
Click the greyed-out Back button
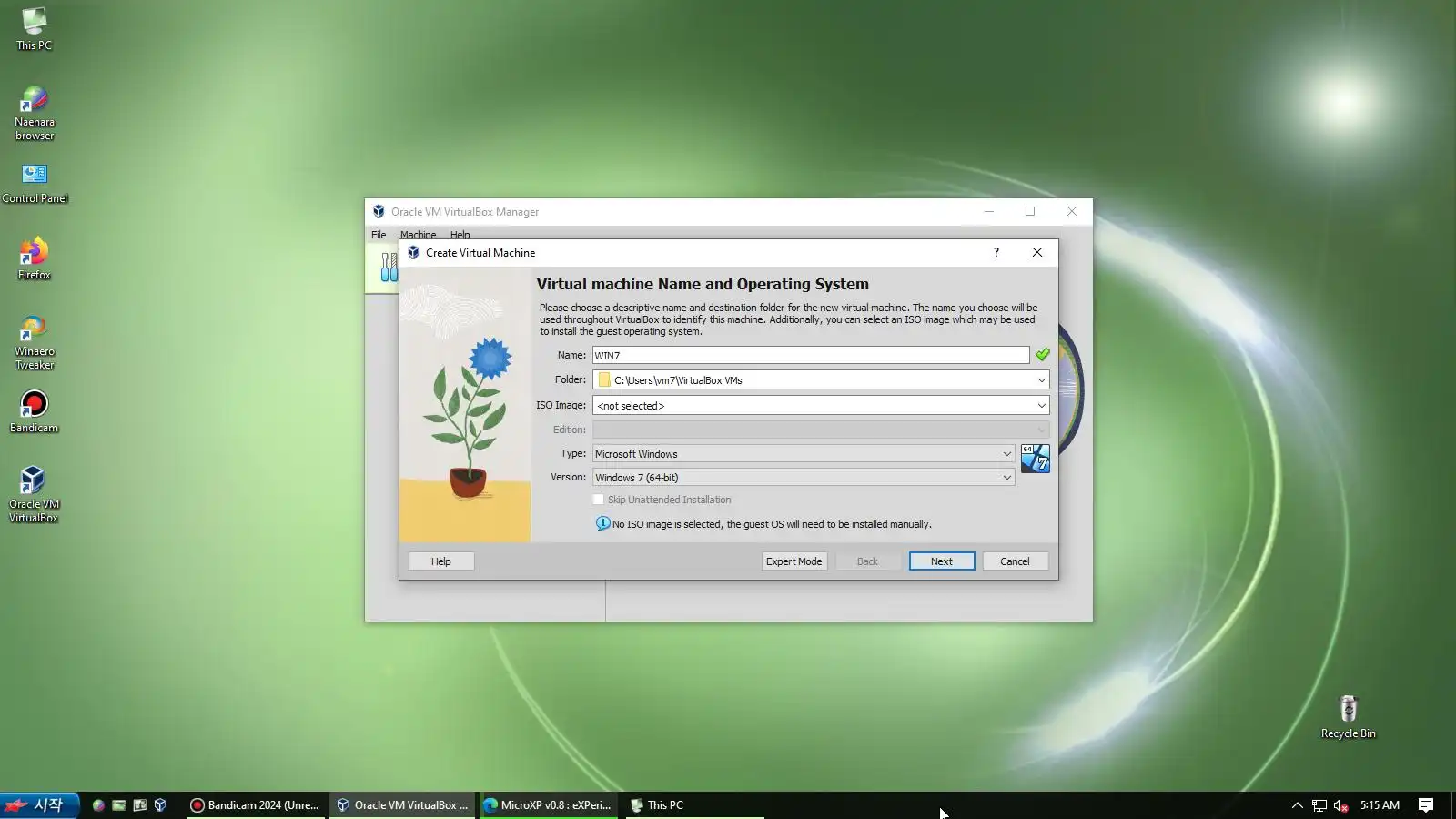pos(867,561)
